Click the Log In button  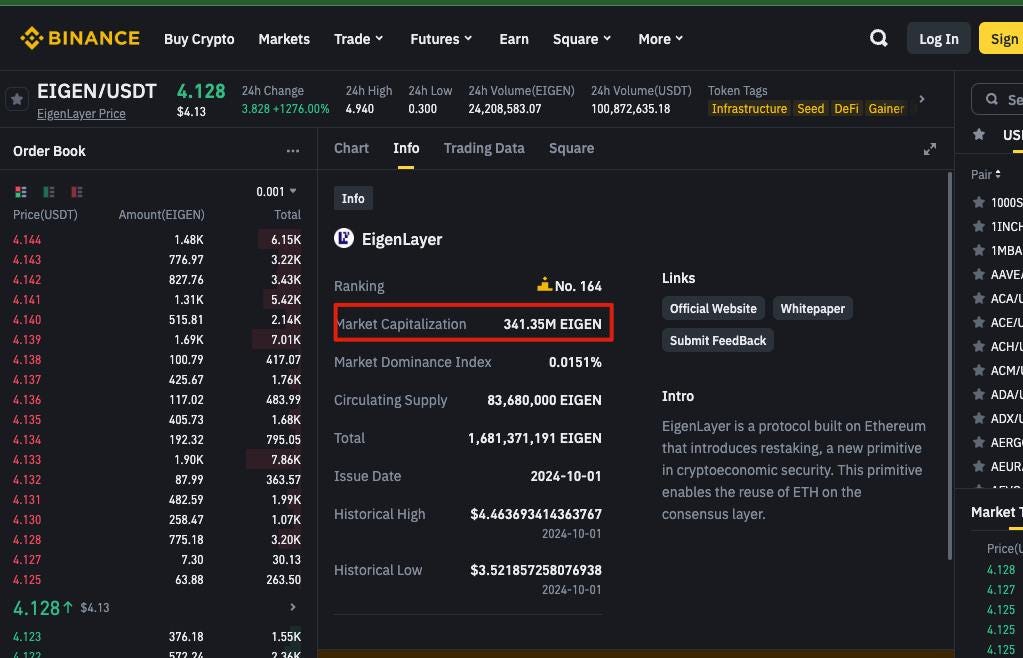click(939, 38)
